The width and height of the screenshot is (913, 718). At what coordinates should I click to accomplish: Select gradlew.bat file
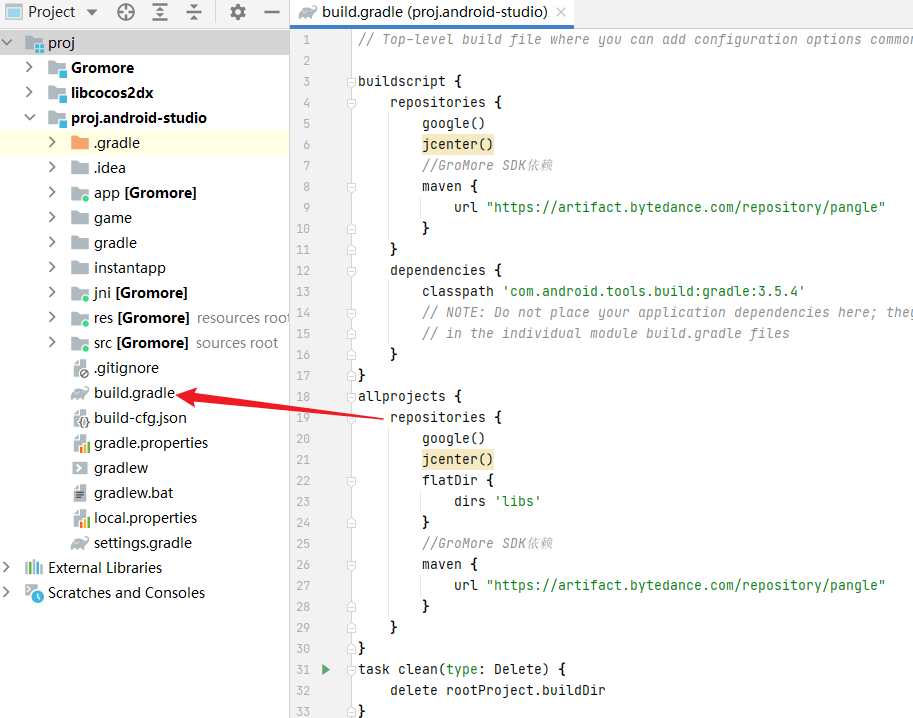(x=133, y=493)
